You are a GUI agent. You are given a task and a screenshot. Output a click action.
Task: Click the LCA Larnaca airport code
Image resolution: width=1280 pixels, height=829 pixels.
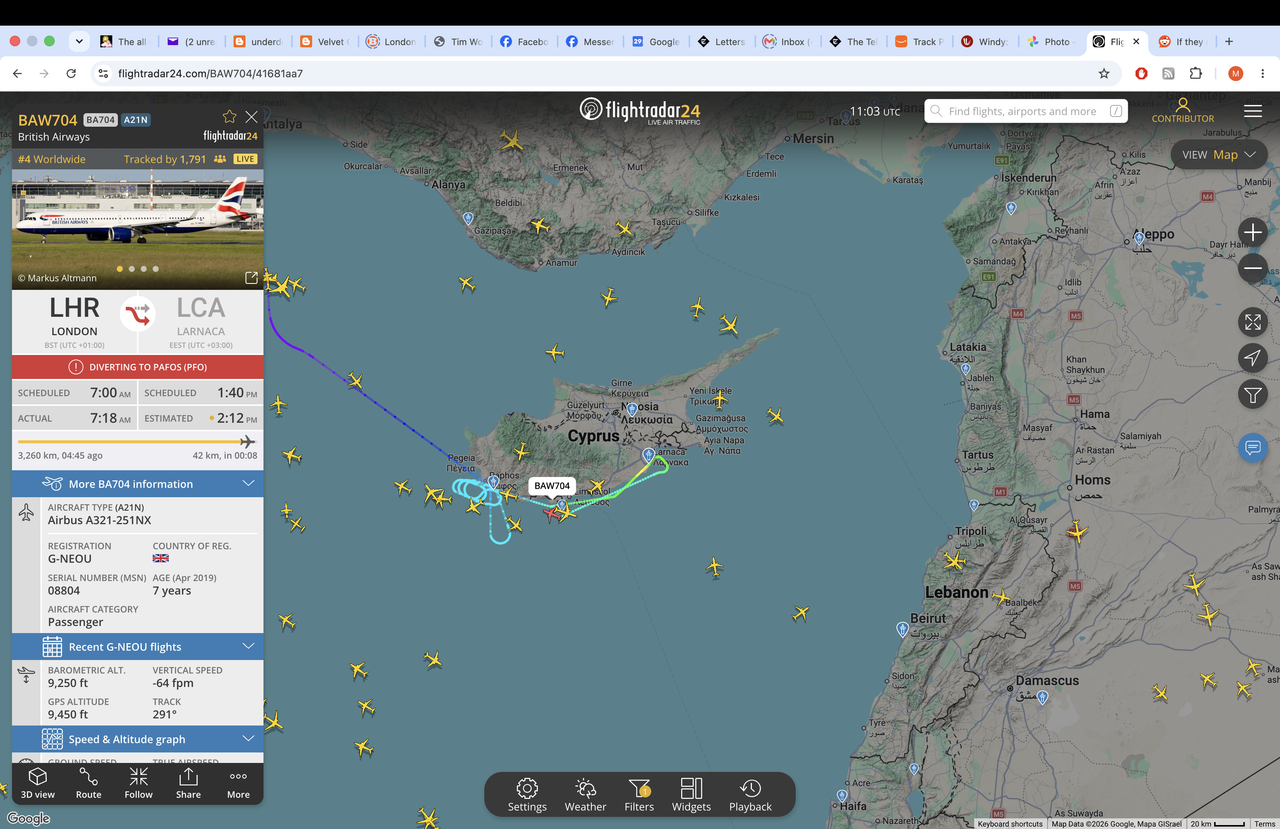(201, 308)
